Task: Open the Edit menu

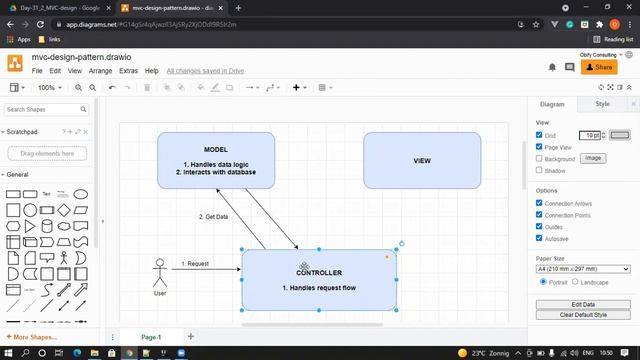Action: [55, 71]
